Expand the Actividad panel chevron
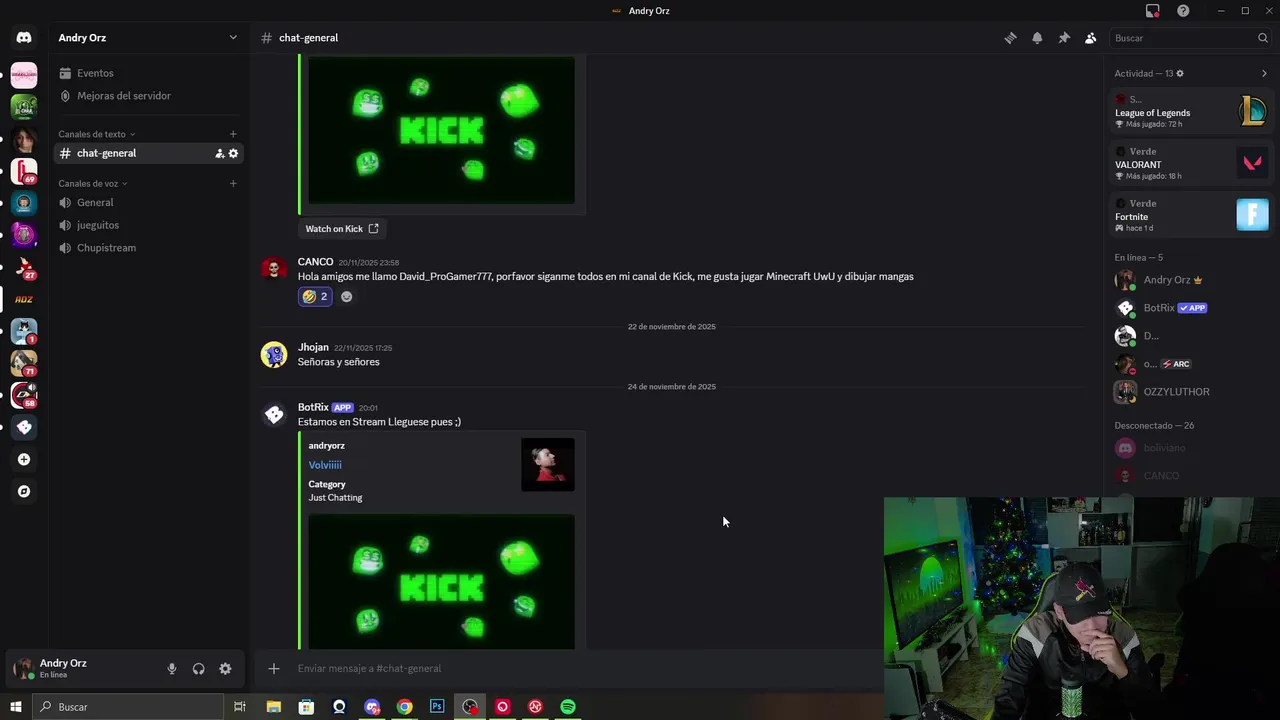1280x720 pixels. [1264, 73]
